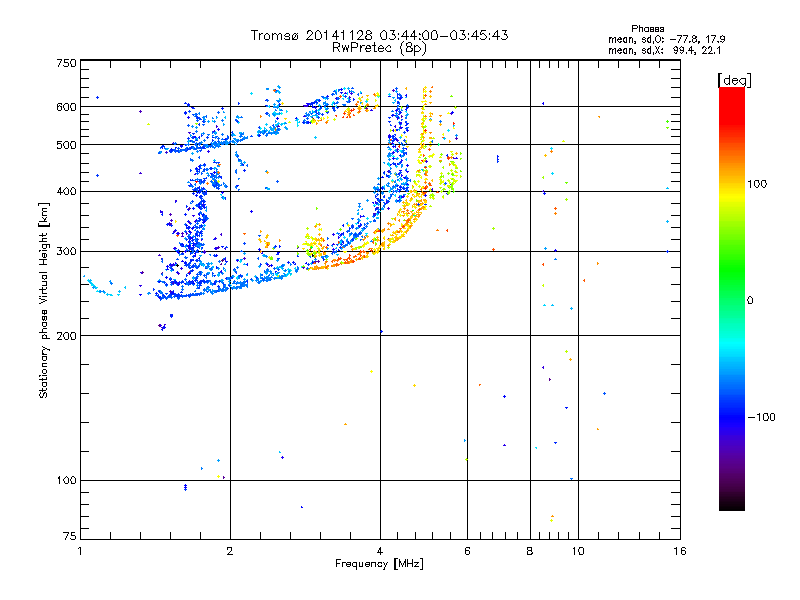
Task: Click the y-axis tick label '300'
Action: (x=66, y=252)
